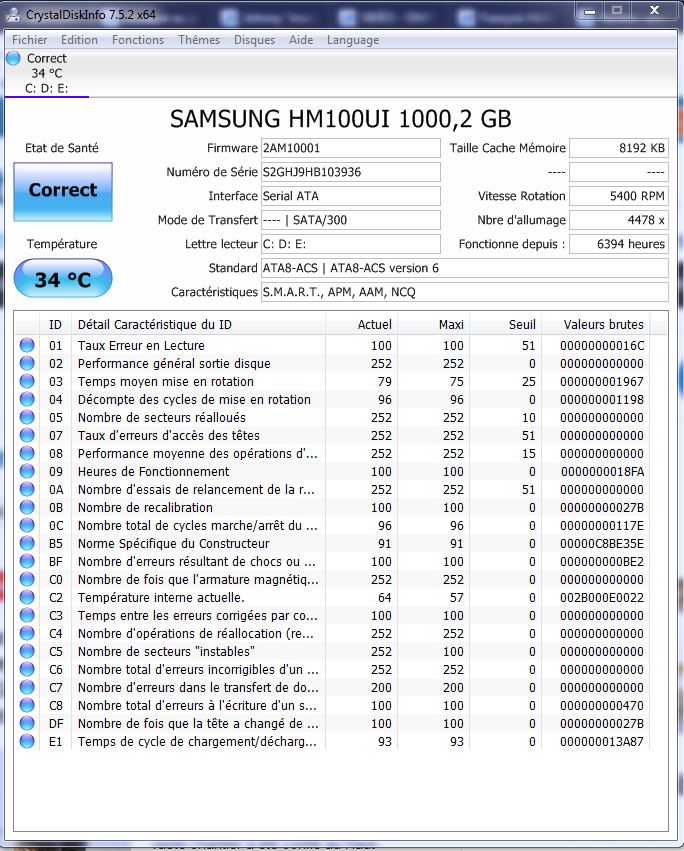Click the transfer mode field SATA/300
684x851 pixels.
coord(350,220)
